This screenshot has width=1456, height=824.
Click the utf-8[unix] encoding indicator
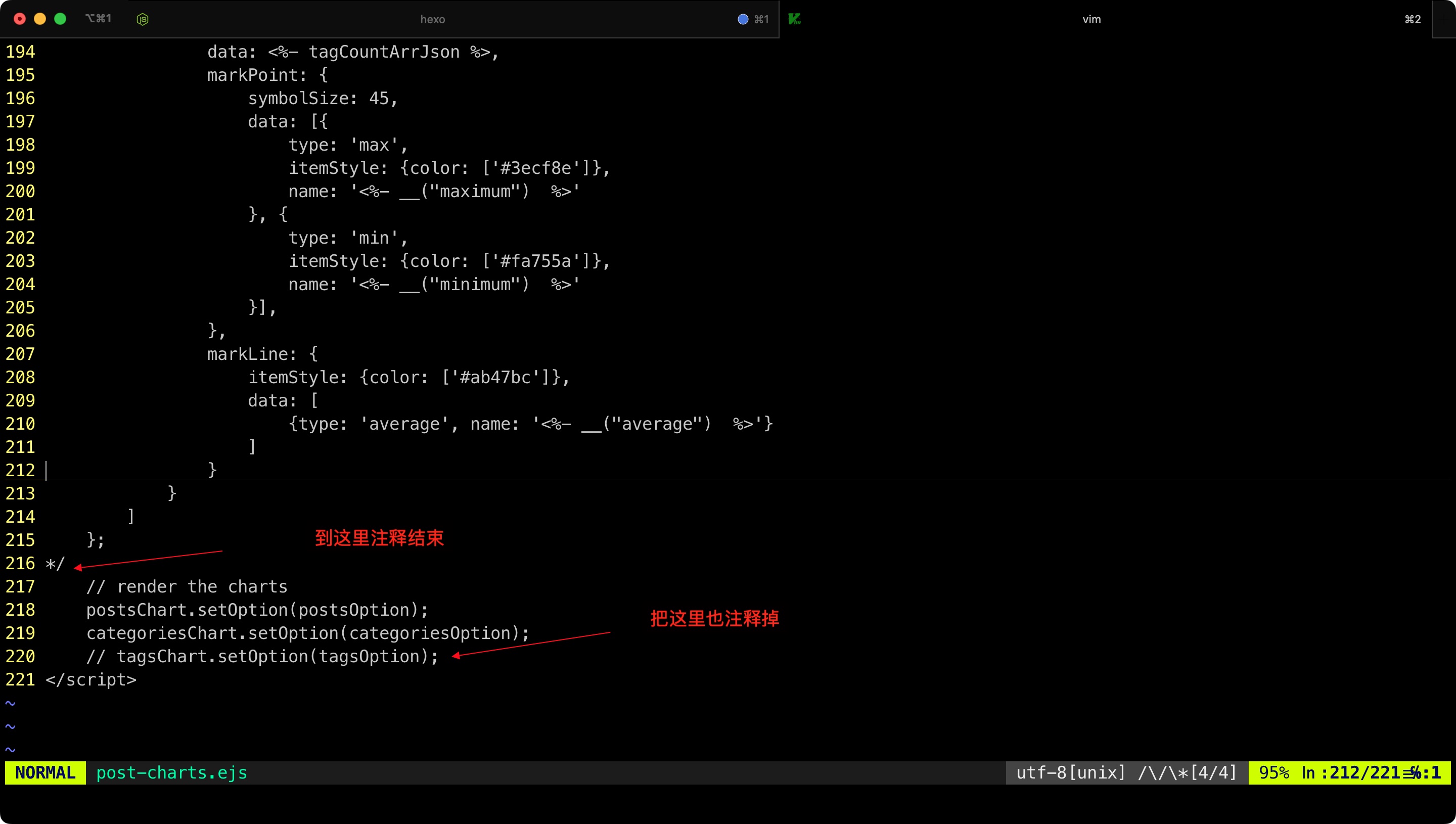(1071, 772)
